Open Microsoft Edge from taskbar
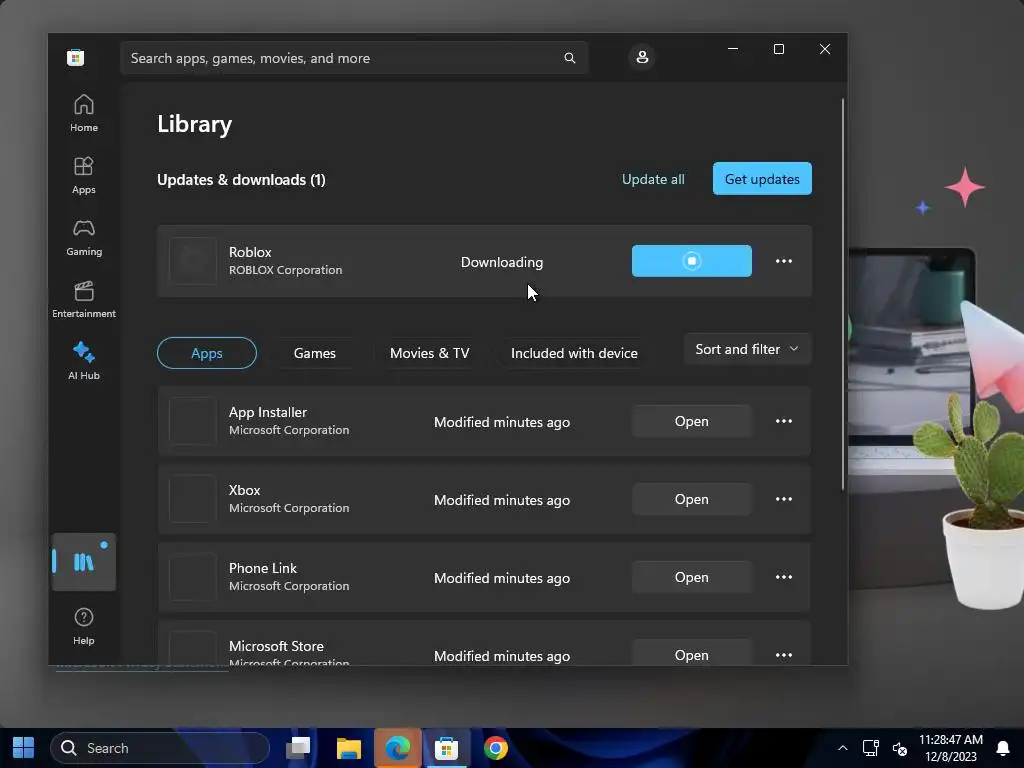The width and height of the screenshot is (1024, 768). click(398, 748)
